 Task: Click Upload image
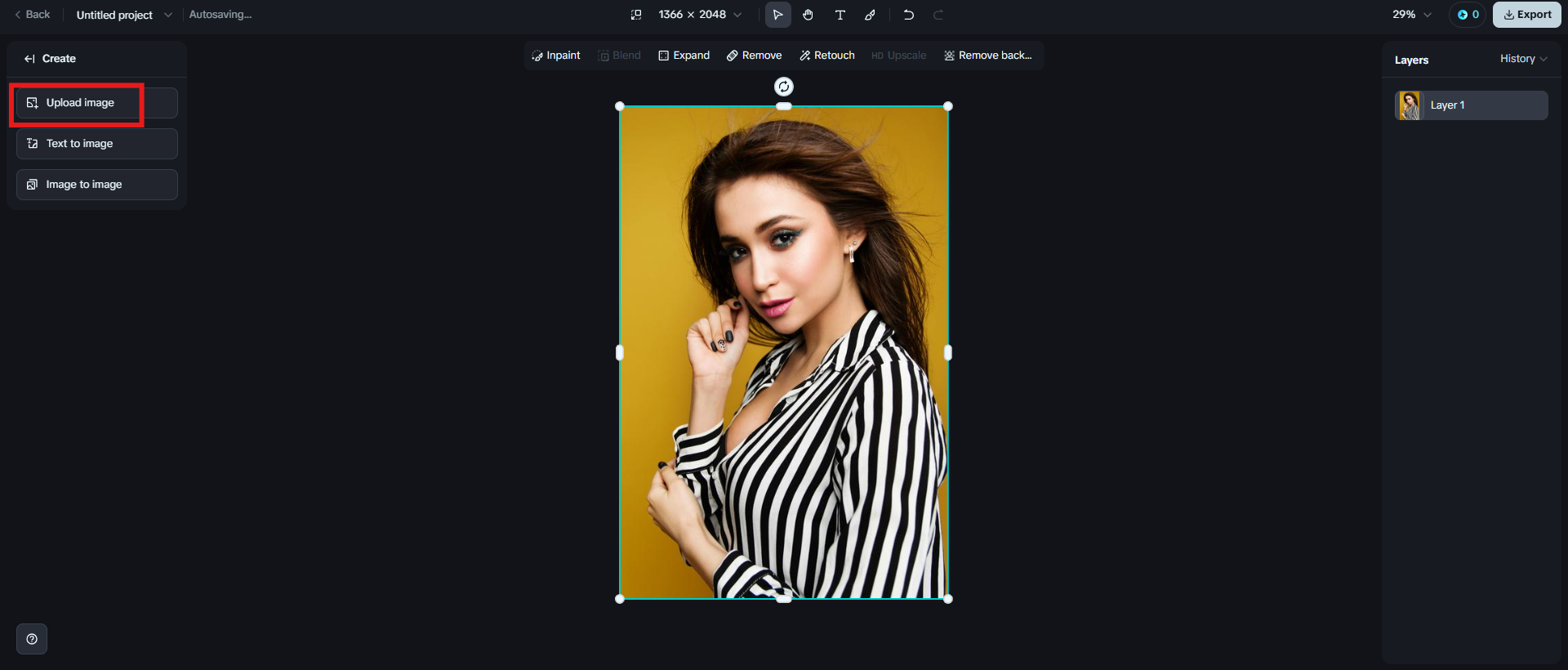97,103
